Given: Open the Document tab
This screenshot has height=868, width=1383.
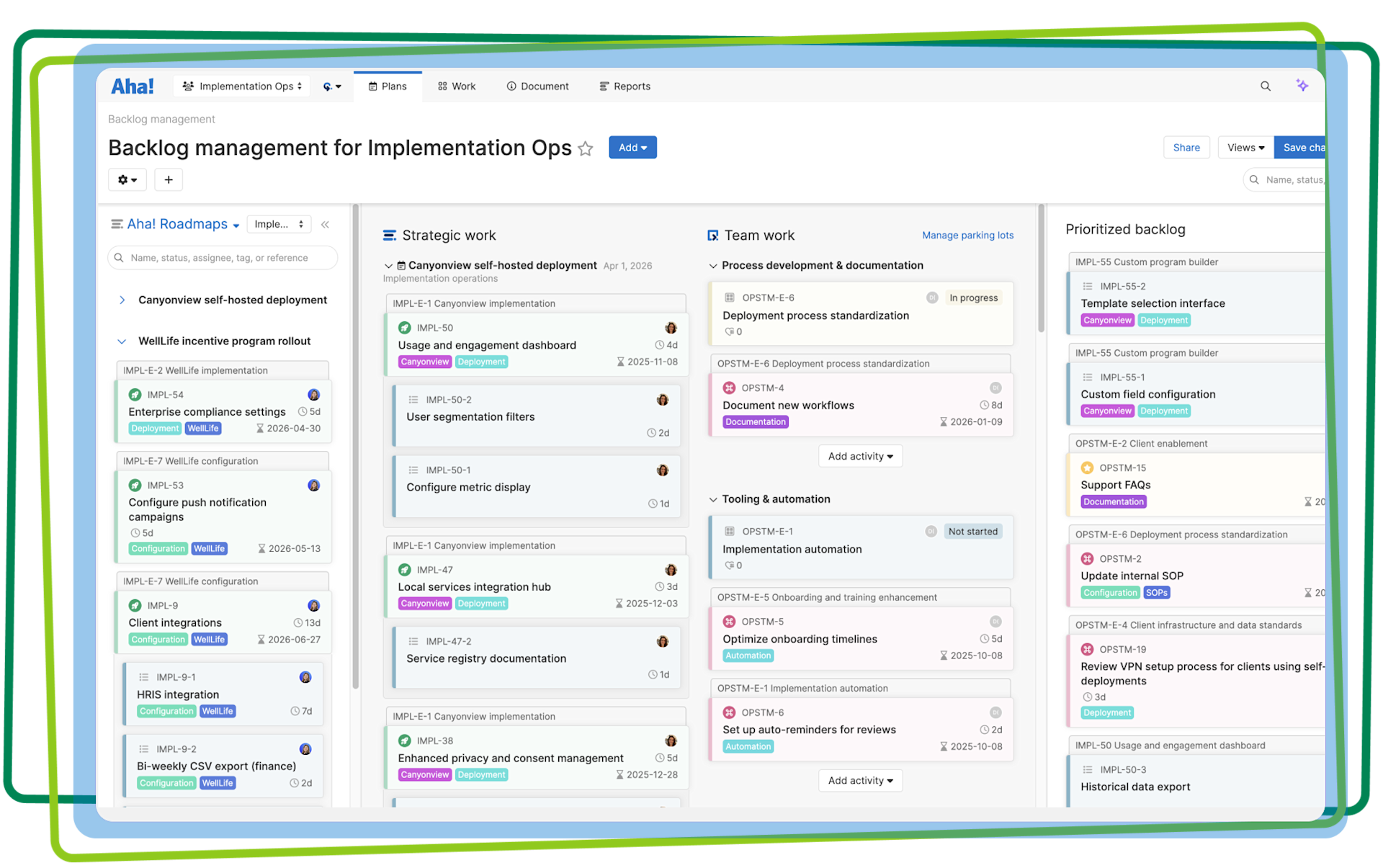Looking at the screenshot, I should (537, 86).
